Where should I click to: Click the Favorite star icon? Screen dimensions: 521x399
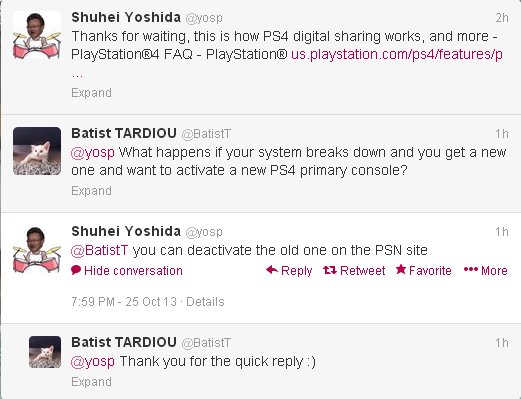point(401,269)
